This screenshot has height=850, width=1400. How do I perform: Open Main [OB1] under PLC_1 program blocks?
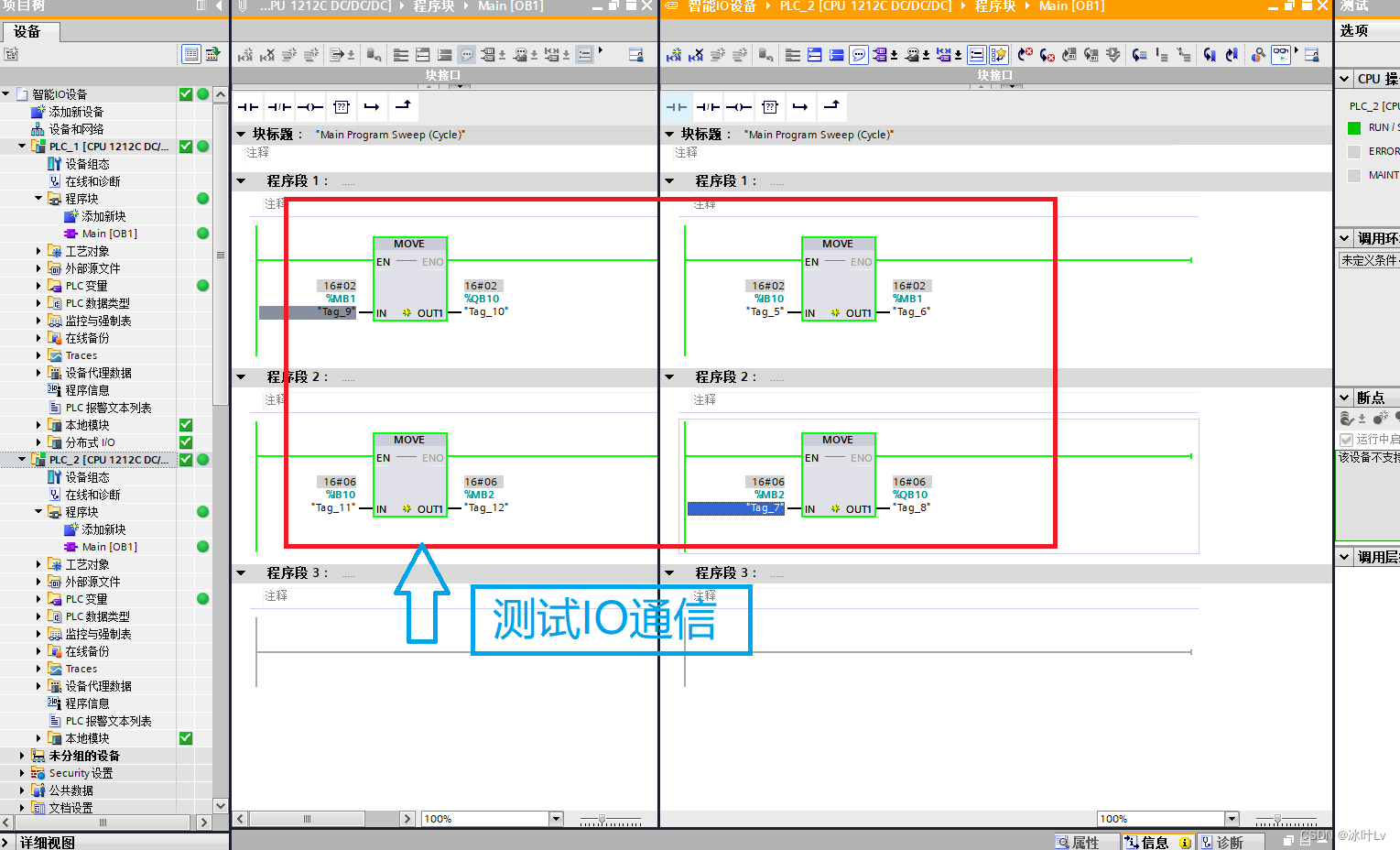pos(109,234)
